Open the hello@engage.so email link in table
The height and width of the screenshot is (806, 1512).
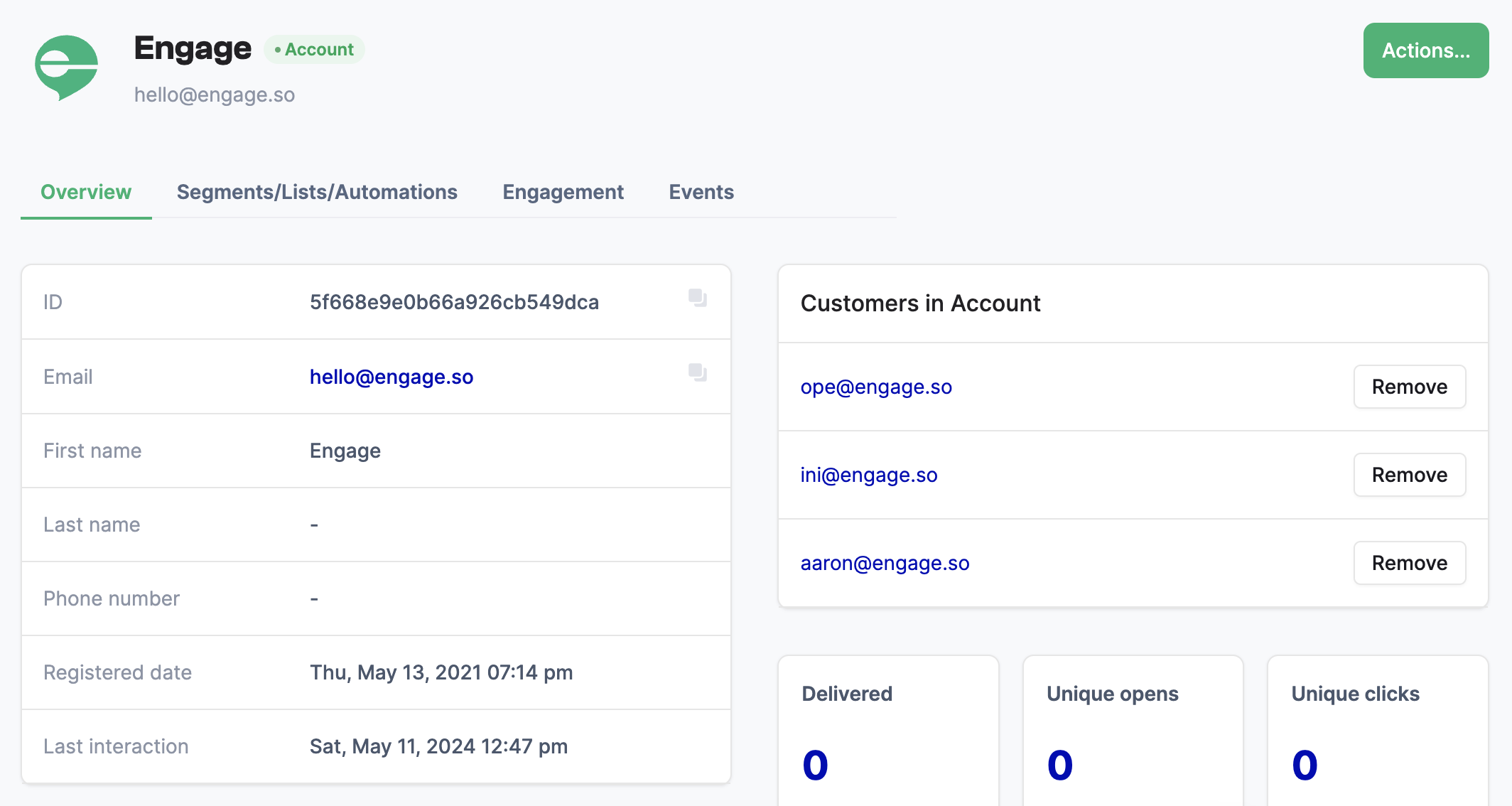[391, 377]
